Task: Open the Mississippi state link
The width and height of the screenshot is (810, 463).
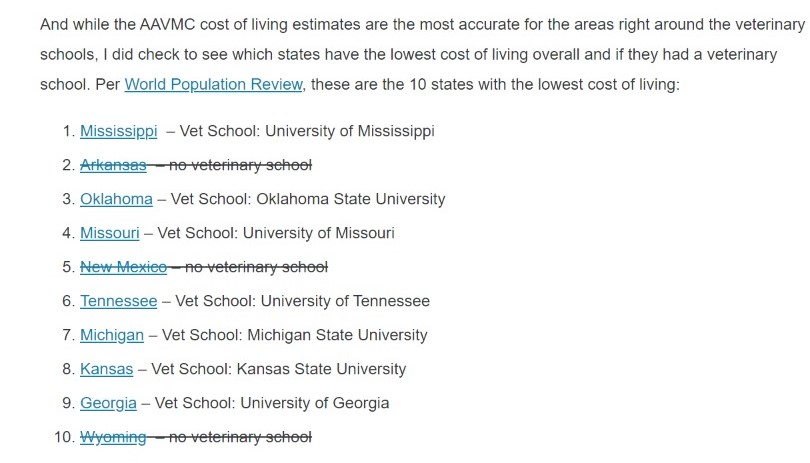Action: click(118, 131)
